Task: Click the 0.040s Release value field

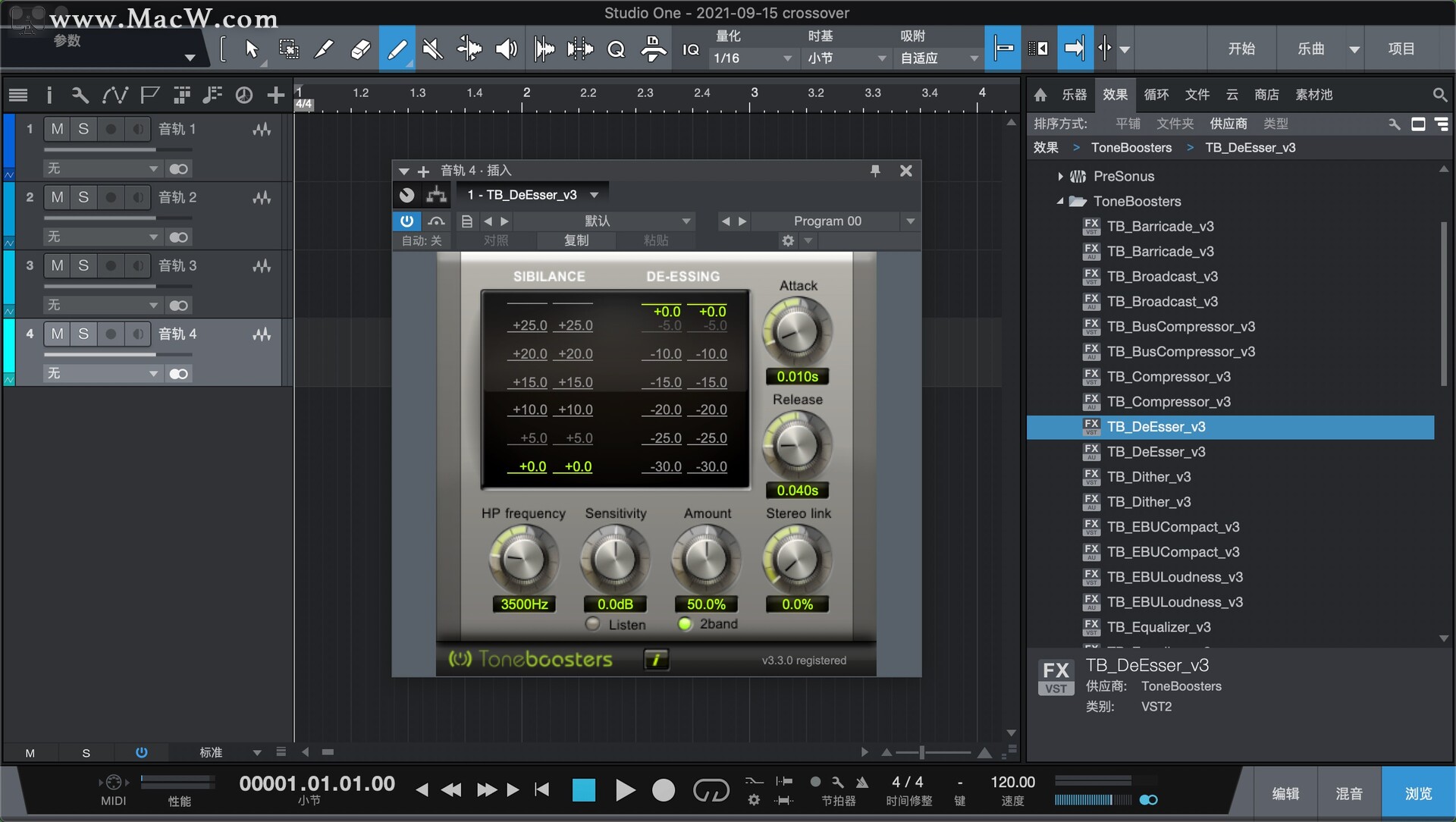Action: (x=797, y=491)
